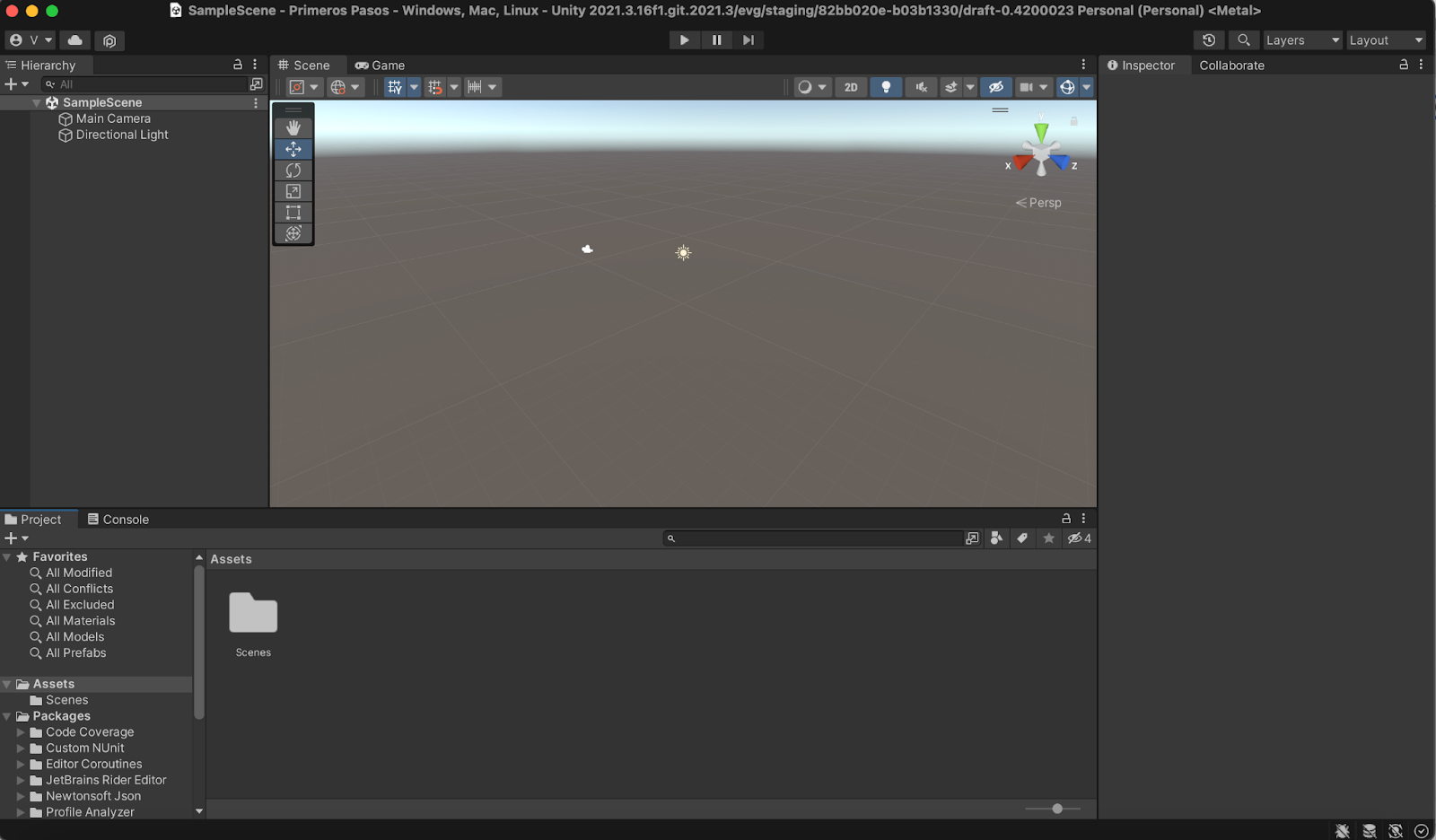The image size is (1436, 840).
Task: Open Hierarchy create plus dropdown
Action: coord(17,84)
